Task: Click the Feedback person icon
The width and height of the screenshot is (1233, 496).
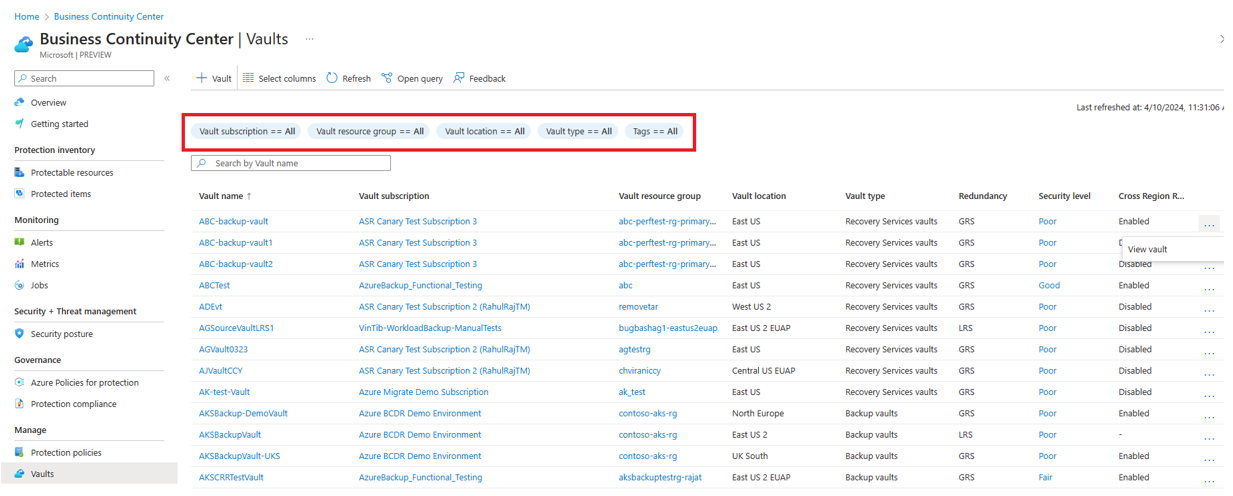Action: (x=459, y=78)
